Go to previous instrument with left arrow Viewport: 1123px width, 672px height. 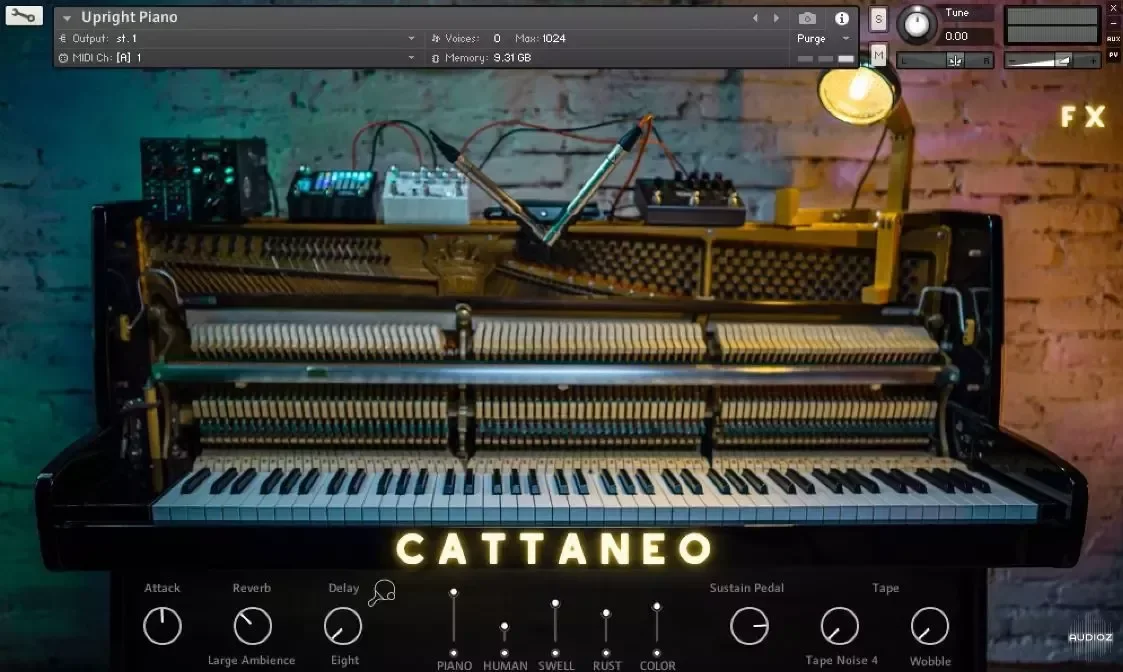pyautogui.click(x=755, y=18)
